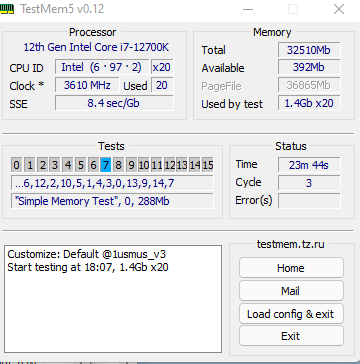
Task: Select test number 4 box
Action: tap(68, 165)
